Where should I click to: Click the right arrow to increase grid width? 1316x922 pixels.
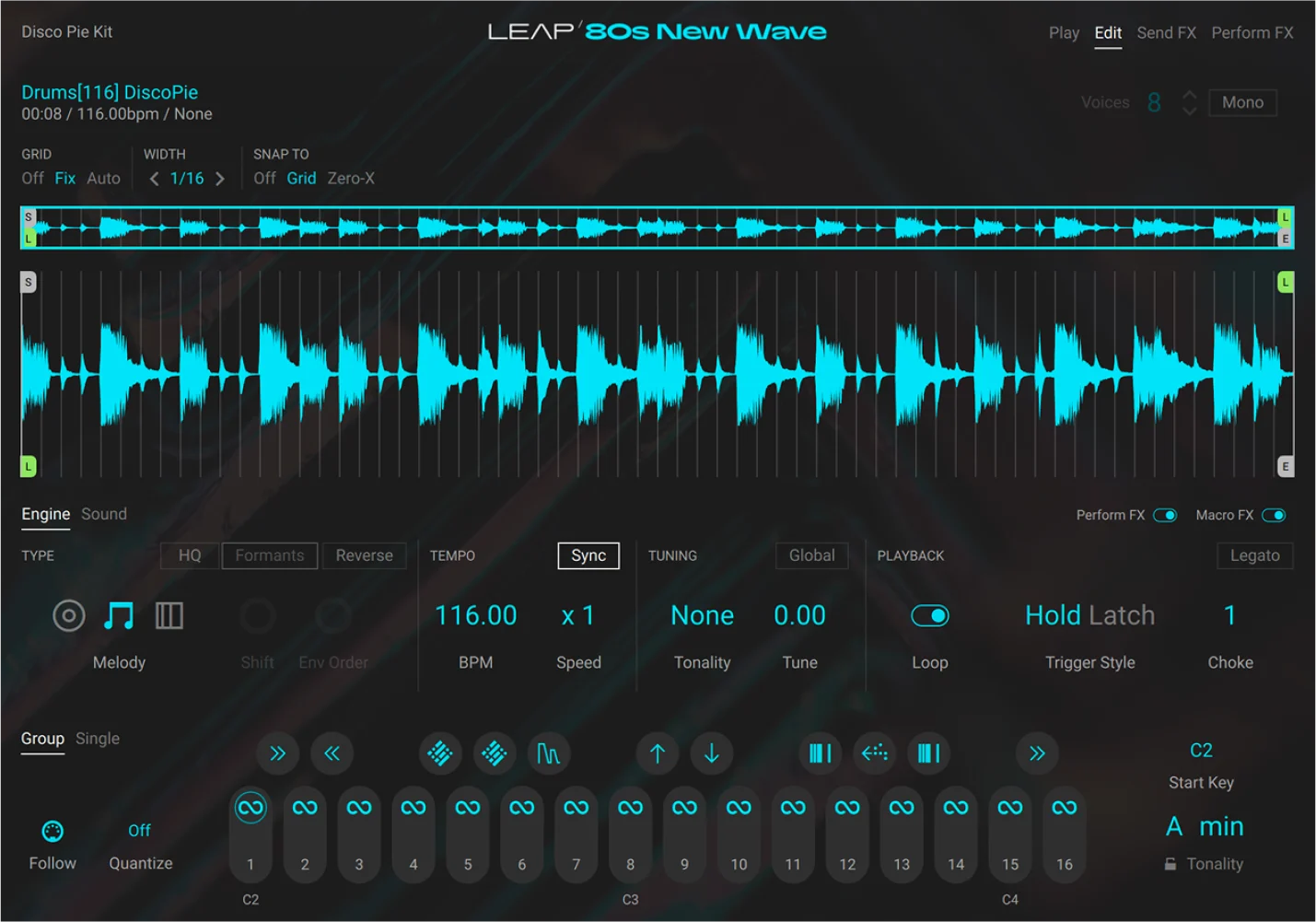pyautogui.click(x=219, y=178)
